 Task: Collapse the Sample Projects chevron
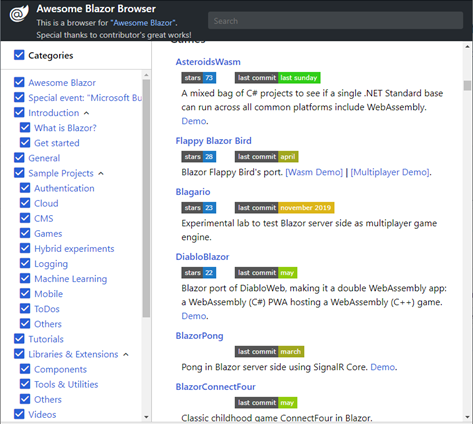tap(101, 173)
